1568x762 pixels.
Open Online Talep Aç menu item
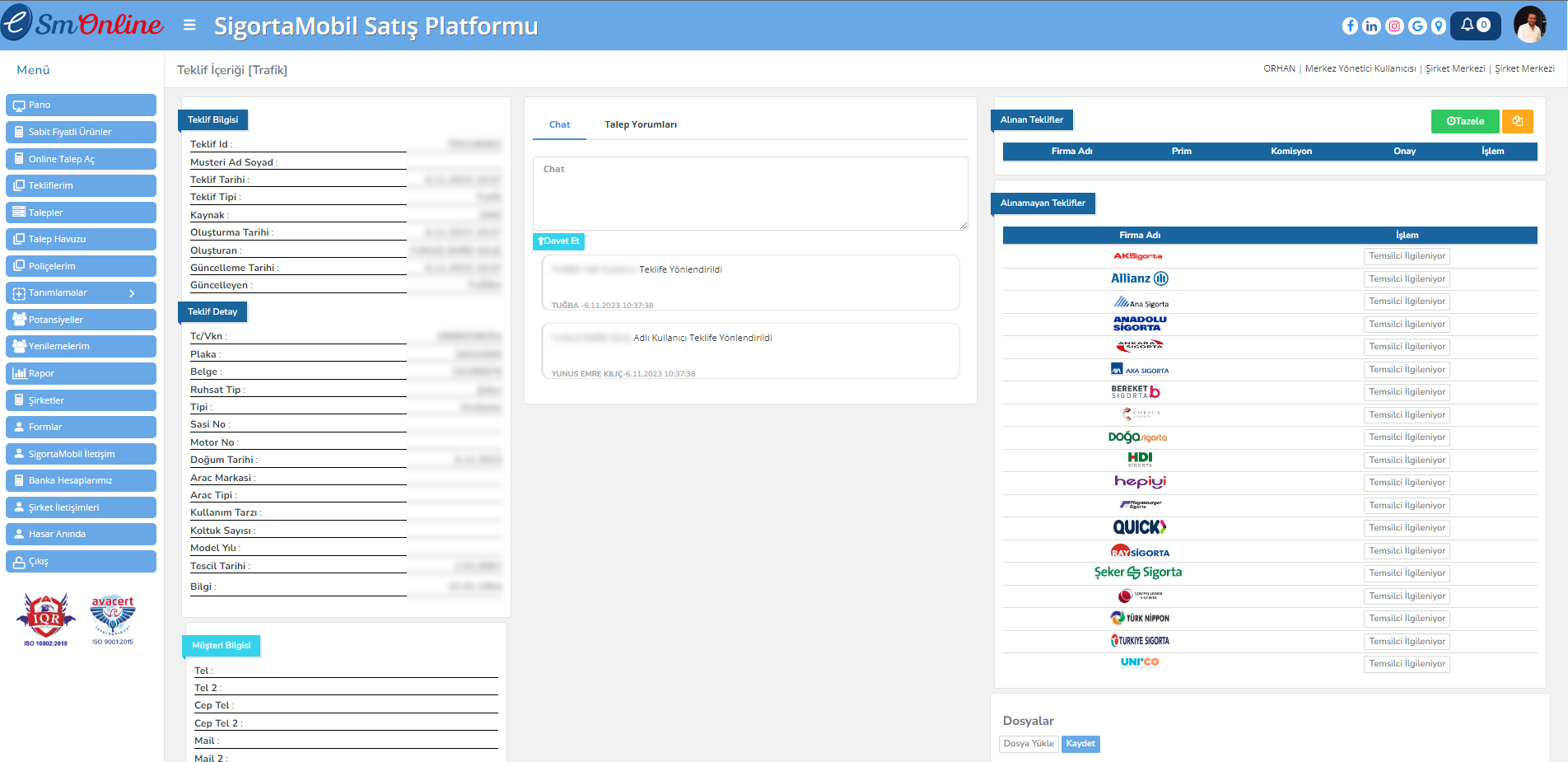pyautogui.click(x=81, y=159)
